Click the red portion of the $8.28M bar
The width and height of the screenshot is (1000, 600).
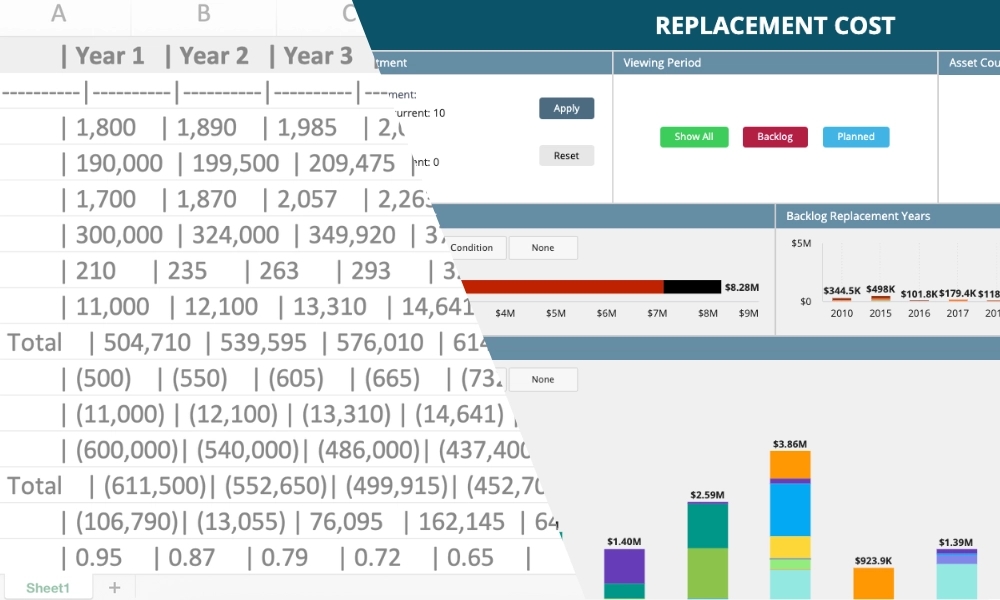[560, 287]
